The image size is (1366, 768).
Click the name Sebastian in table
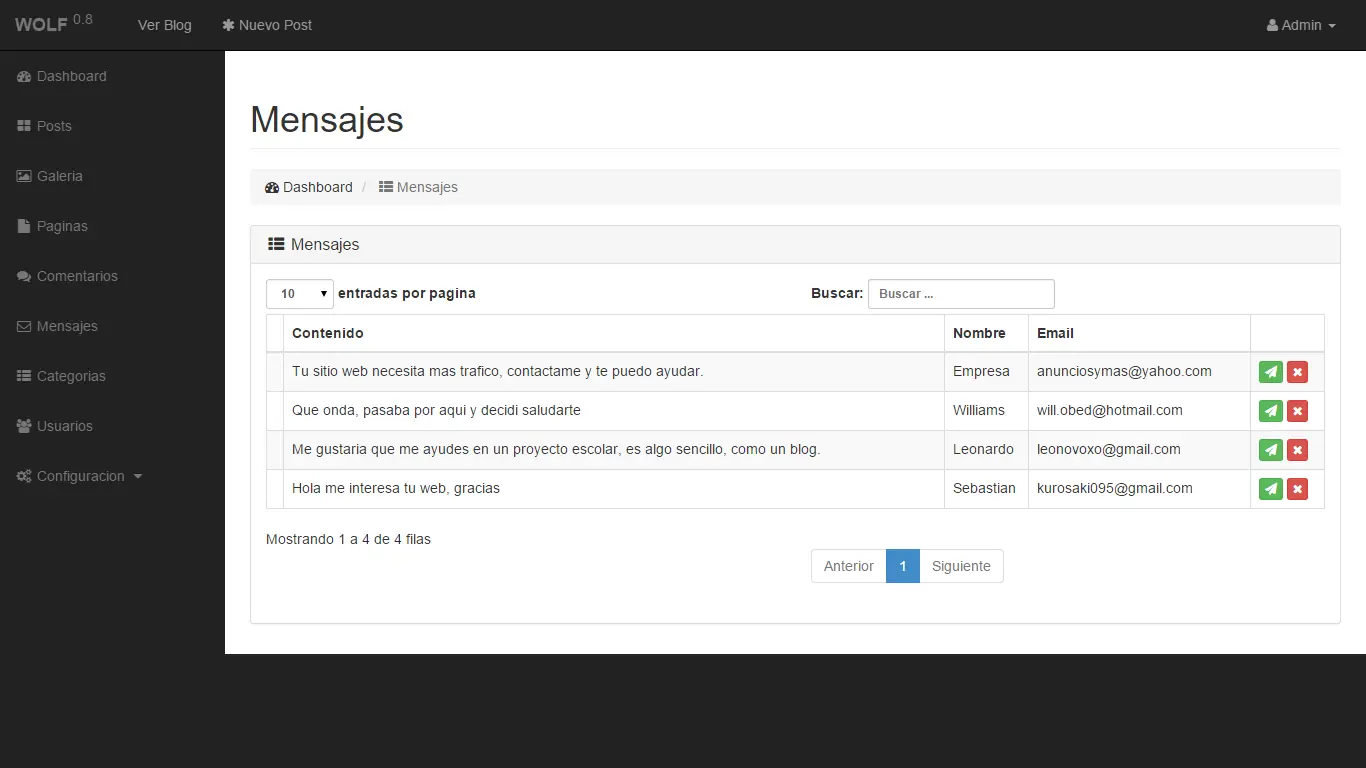(x=984, y=488)
